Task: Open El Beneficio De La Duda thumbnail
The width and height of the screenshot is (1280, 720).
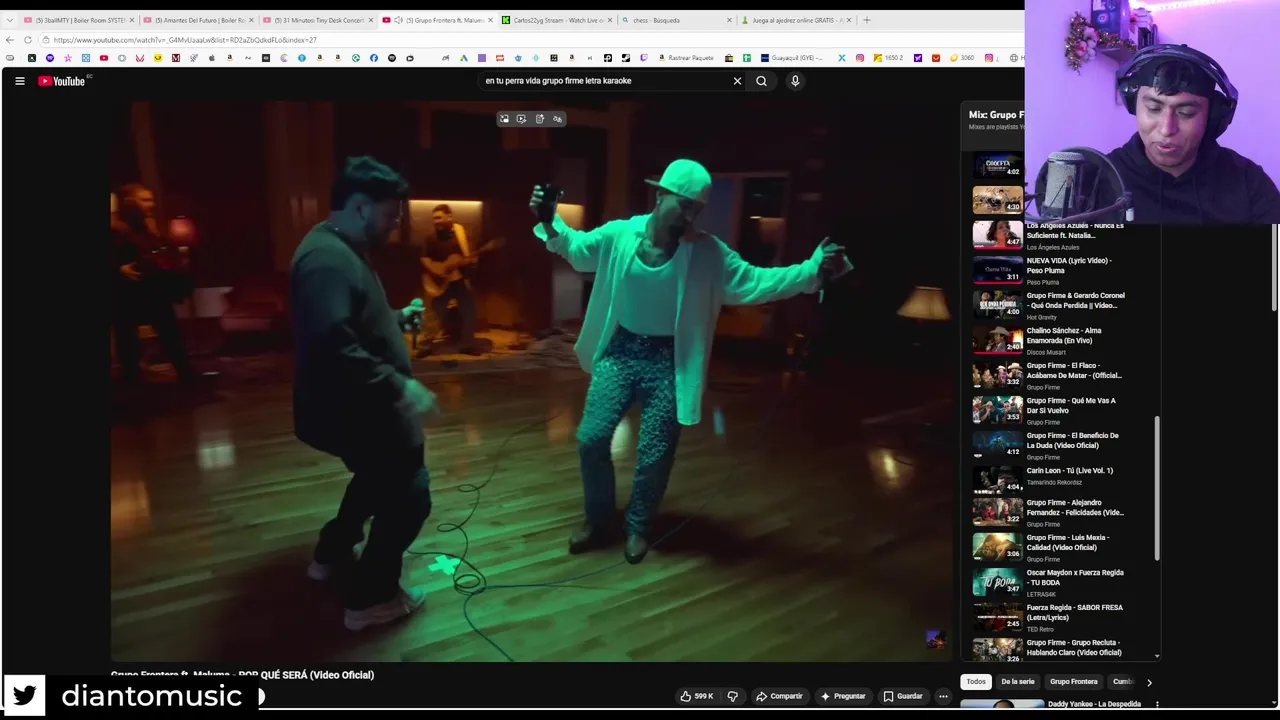Action: click(x=998, y=445)
